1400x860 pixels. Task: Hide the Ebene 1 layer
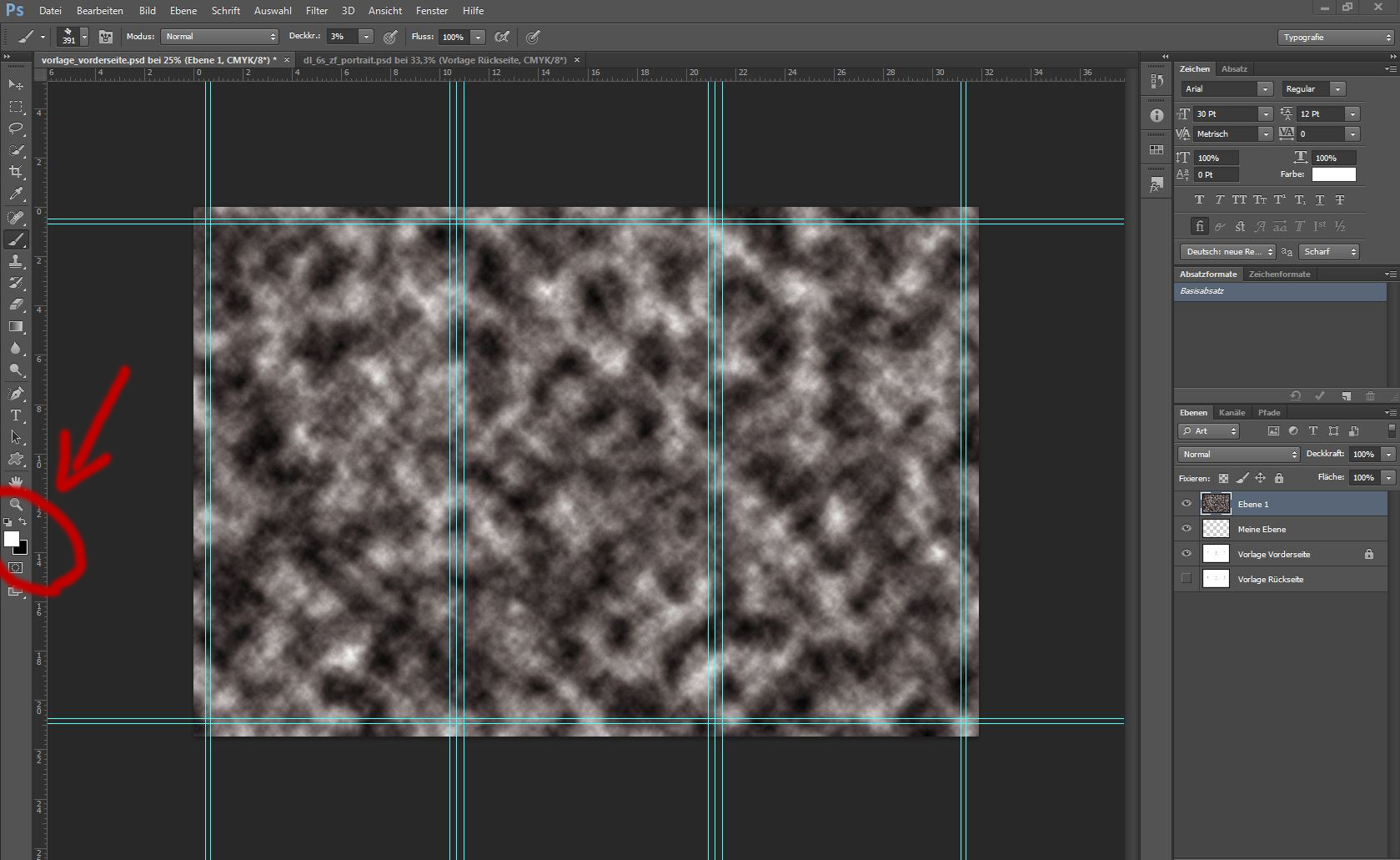(1187, 504)
